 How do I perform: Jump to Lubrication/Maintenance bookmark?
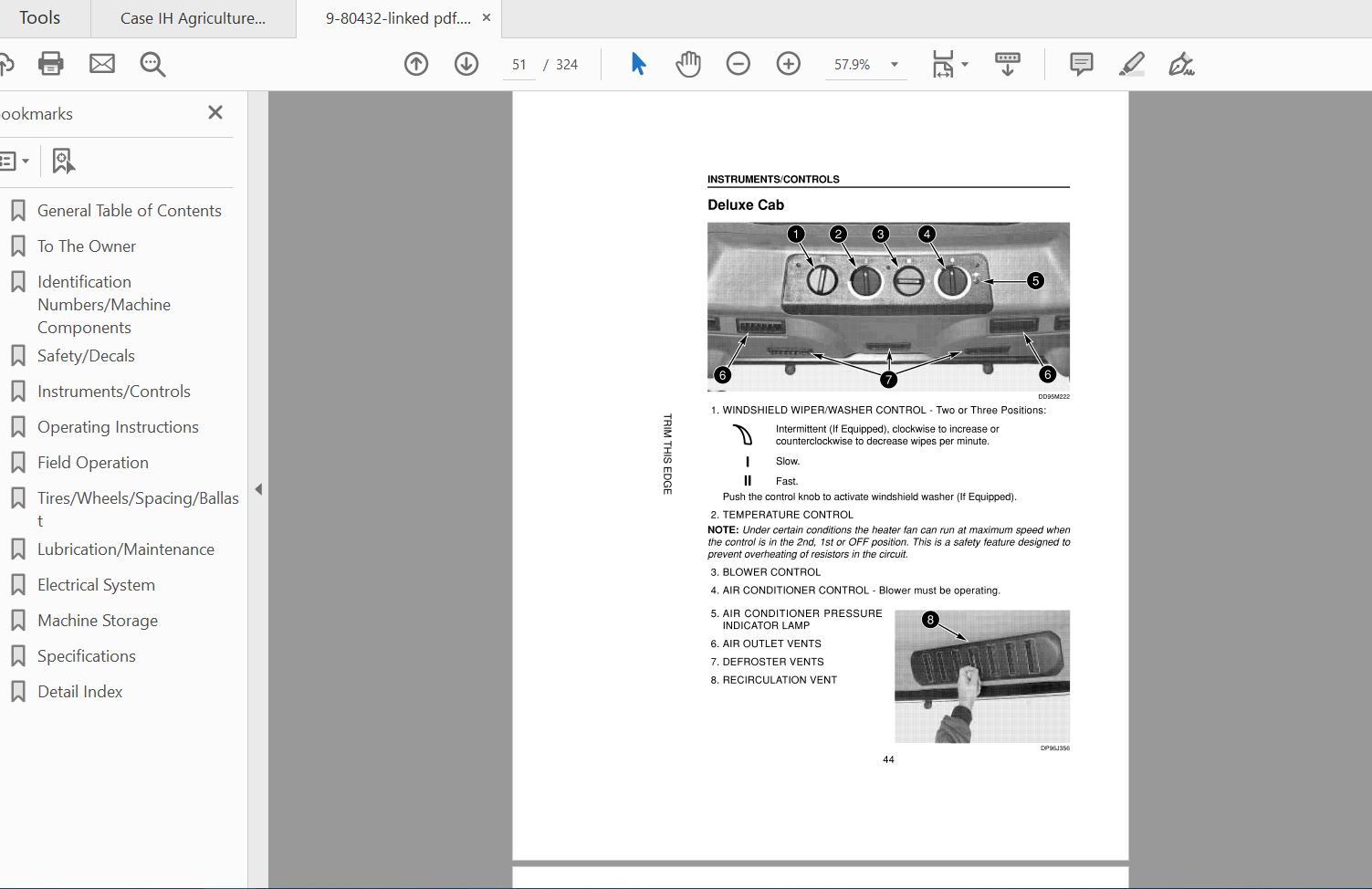pyautogui.click(x=126, y=549)
